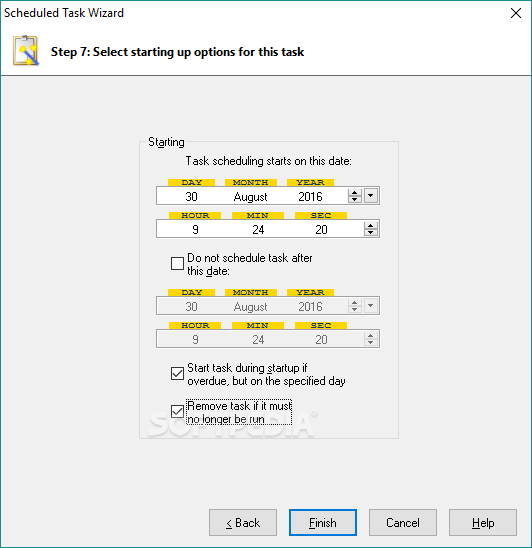Select the start year 2016
Image resolution: width=532 pixels, height=548 pixels.
310,196
